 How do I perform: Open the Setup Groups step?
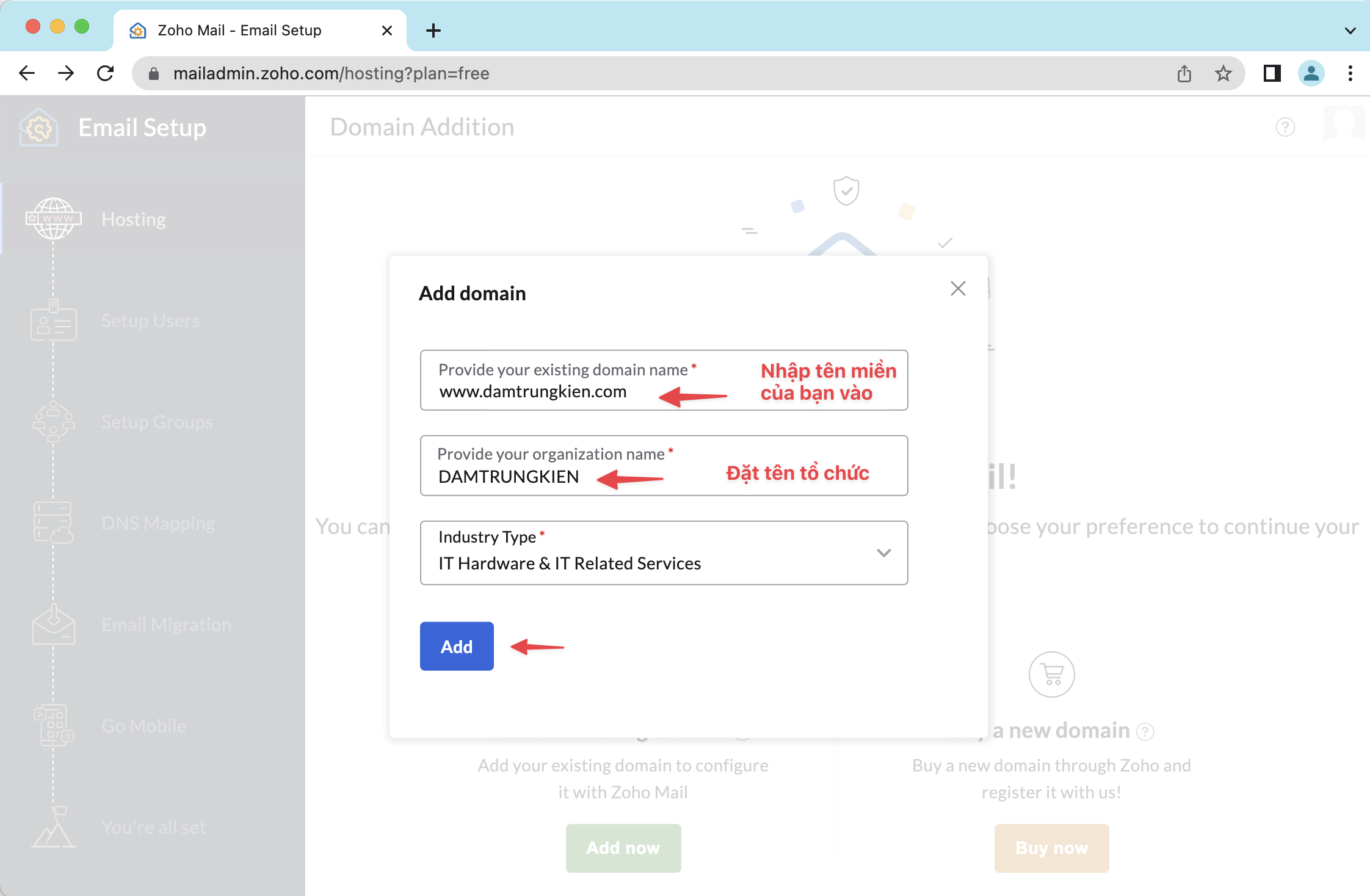click(x=157, y=422)
